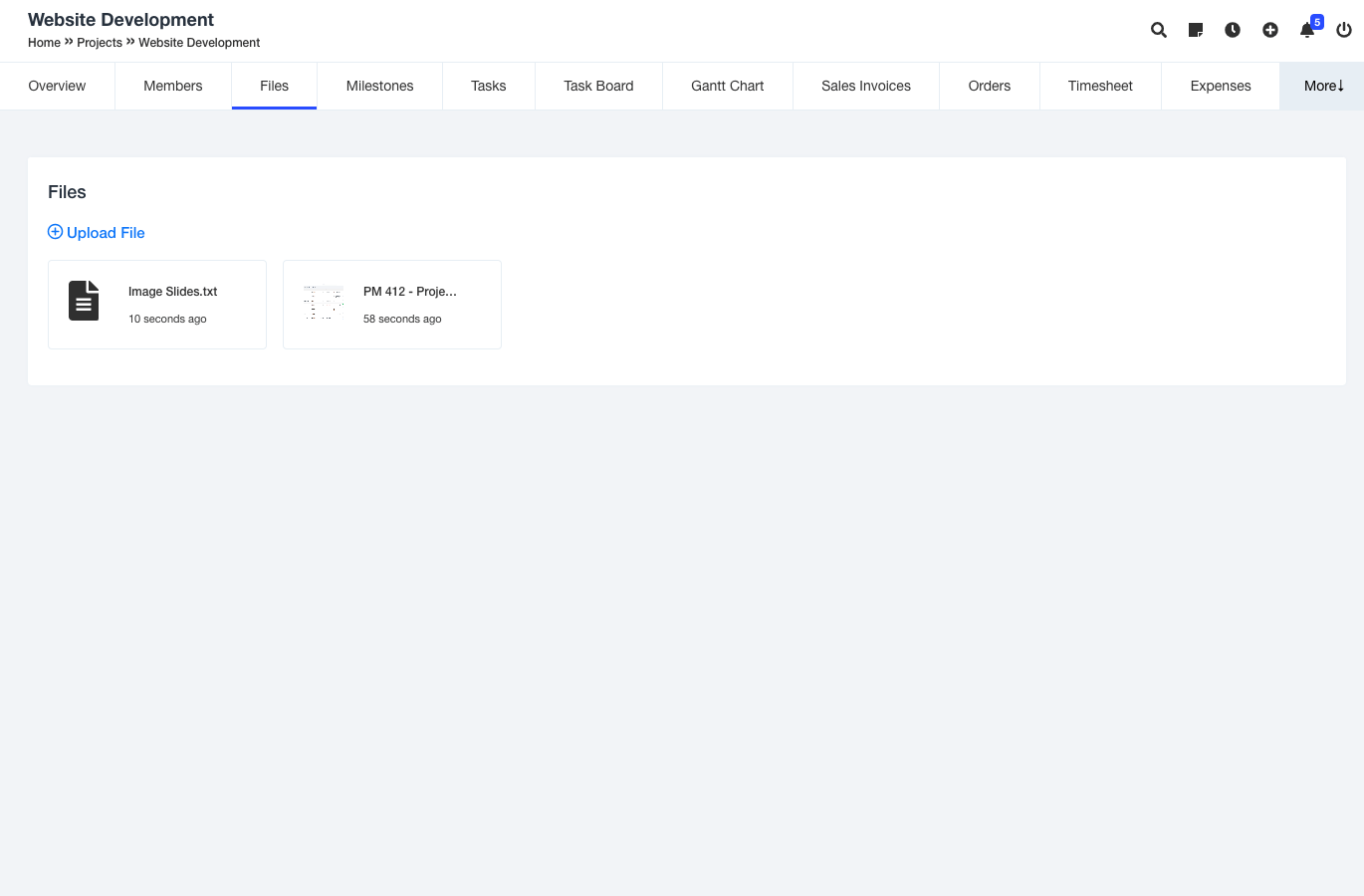Click the plus circle quick-add icon
Image resolution: width=1364 pixels, height=896 pixels.
(x=1270, y=30)
